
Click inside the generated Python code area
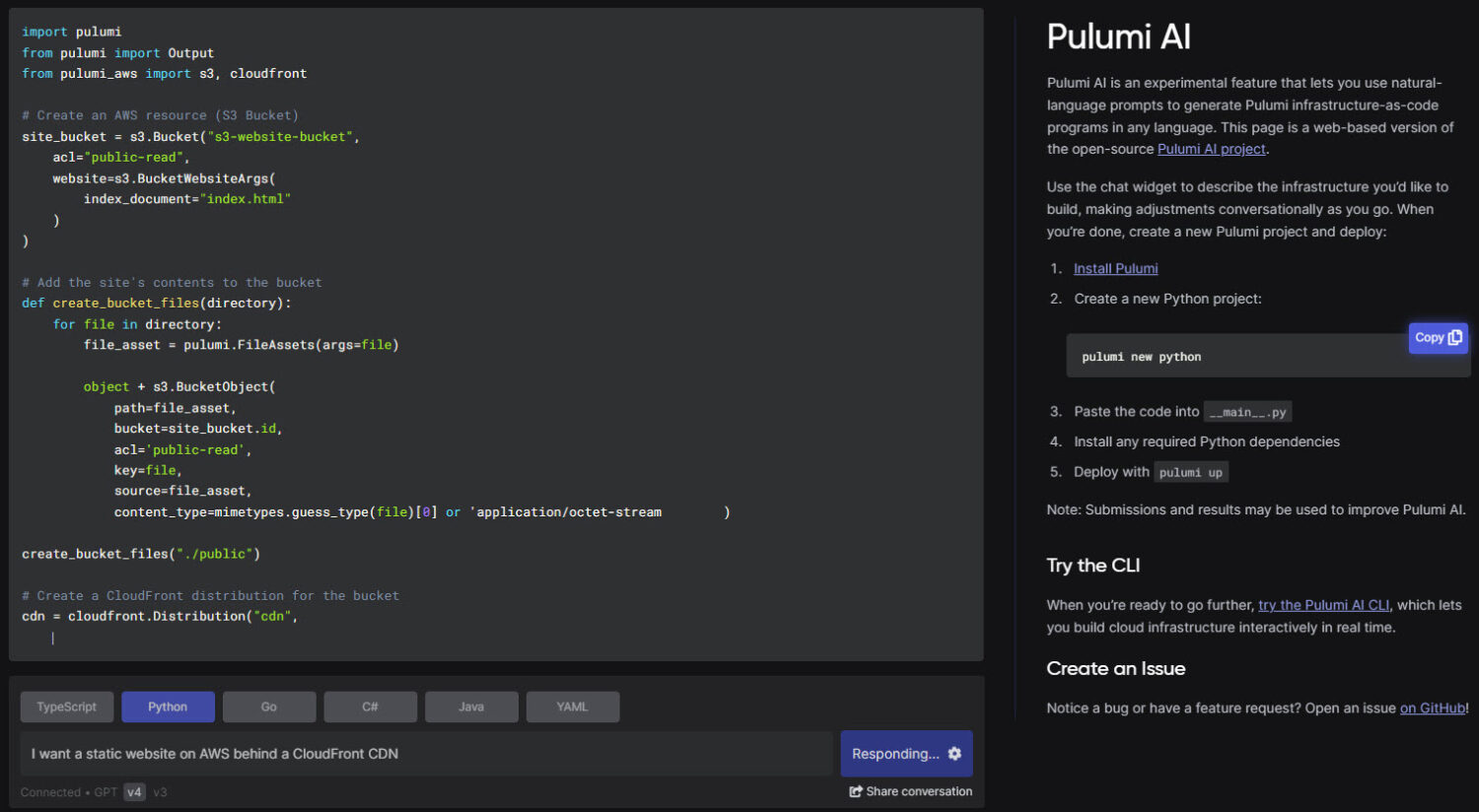(x=496, y=334)
